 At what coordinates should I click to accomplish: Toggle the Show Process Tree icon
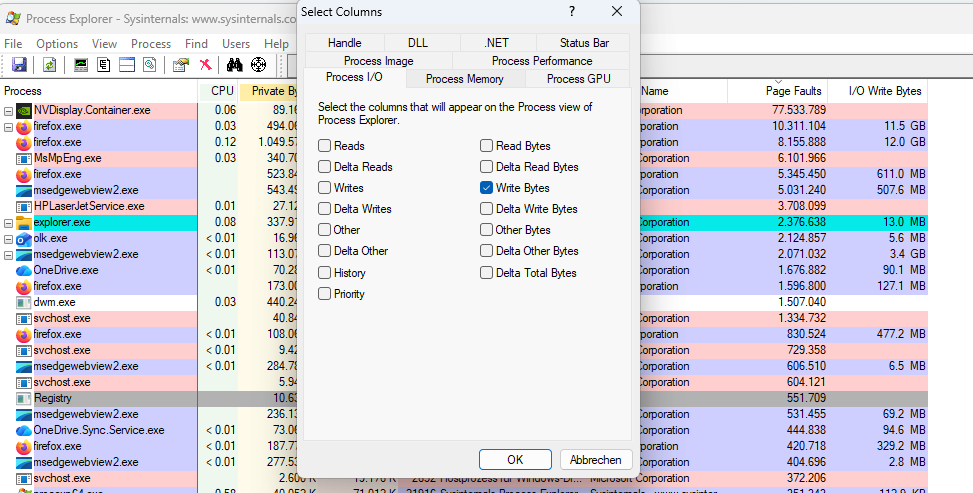click(x=104, y=65)
